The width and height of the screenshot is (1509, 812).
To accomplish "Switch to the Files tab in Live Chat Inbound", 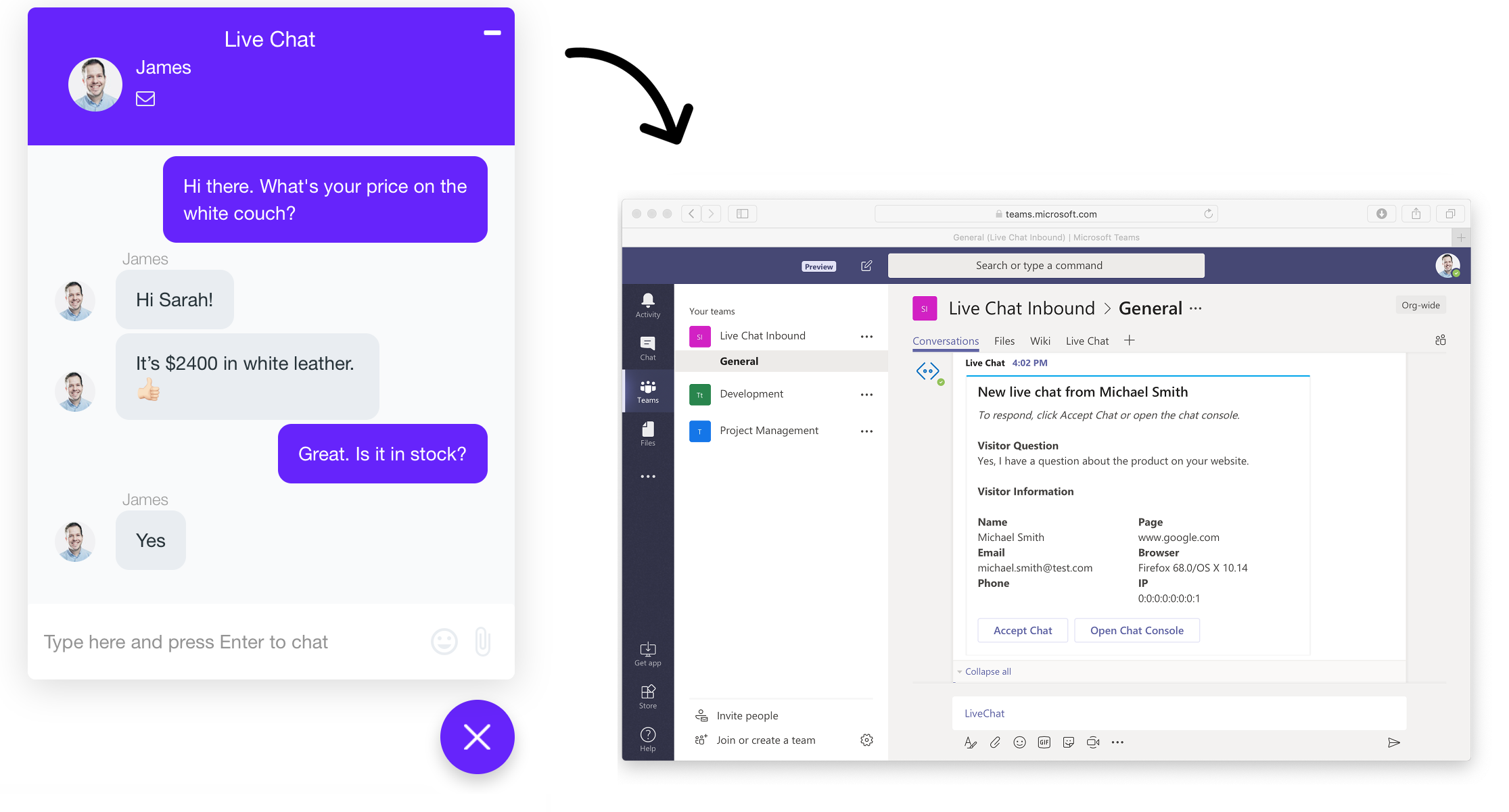I will 1003,341.
